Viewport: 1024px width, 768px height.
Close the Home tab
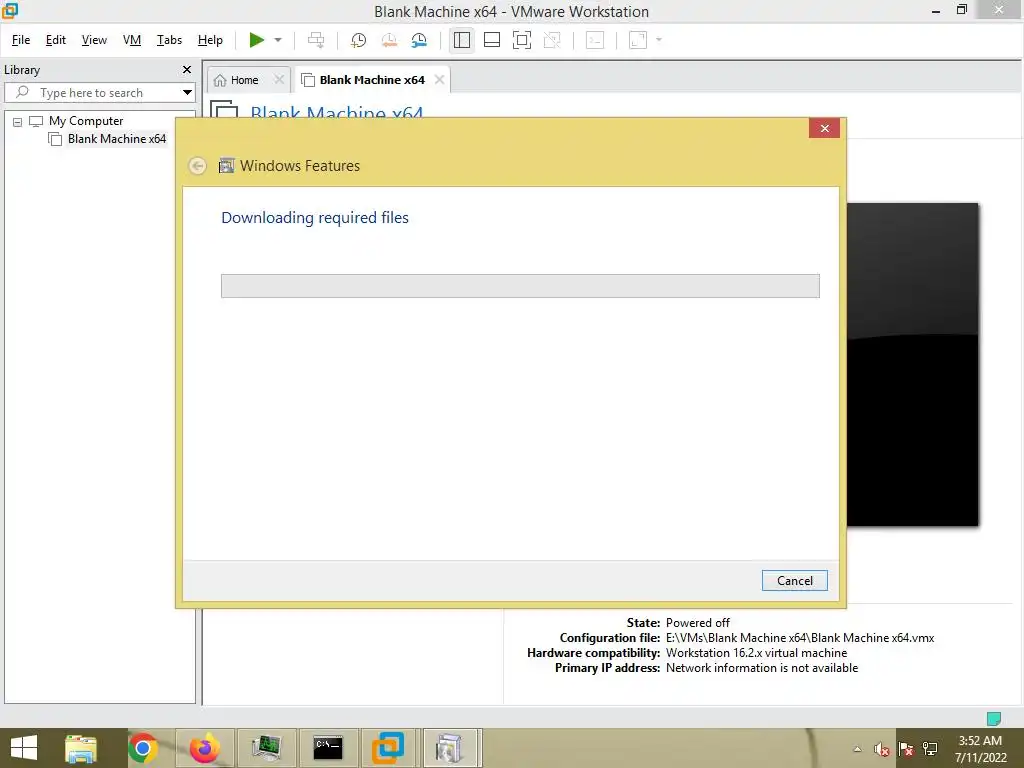(279, 80)
